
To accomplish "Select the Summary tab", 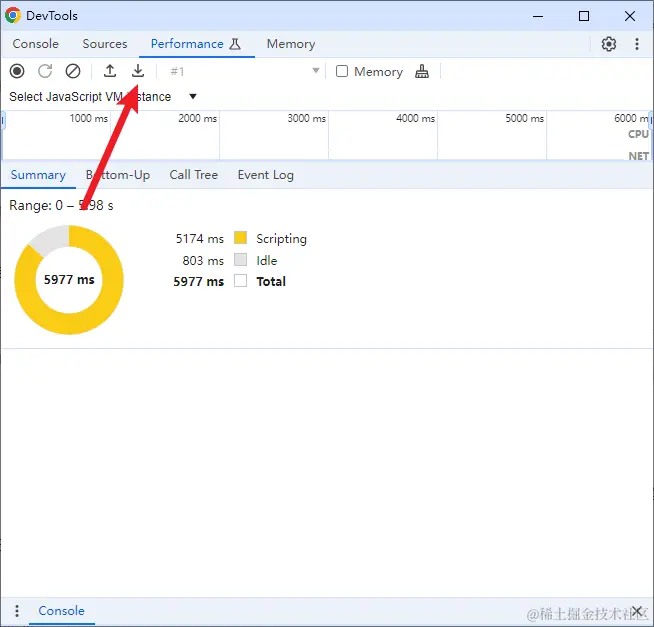I will click(x=38, y=175).
